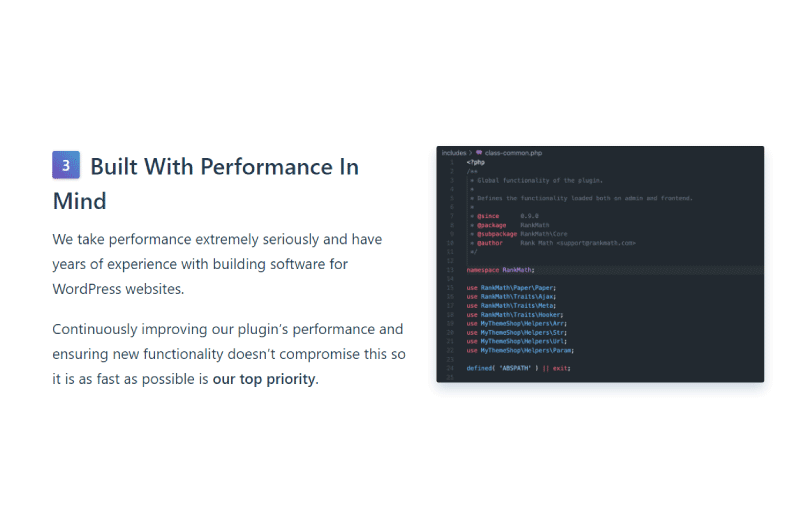
Task: Click the purple number 3 badge
Action: (x=66, y=165)
